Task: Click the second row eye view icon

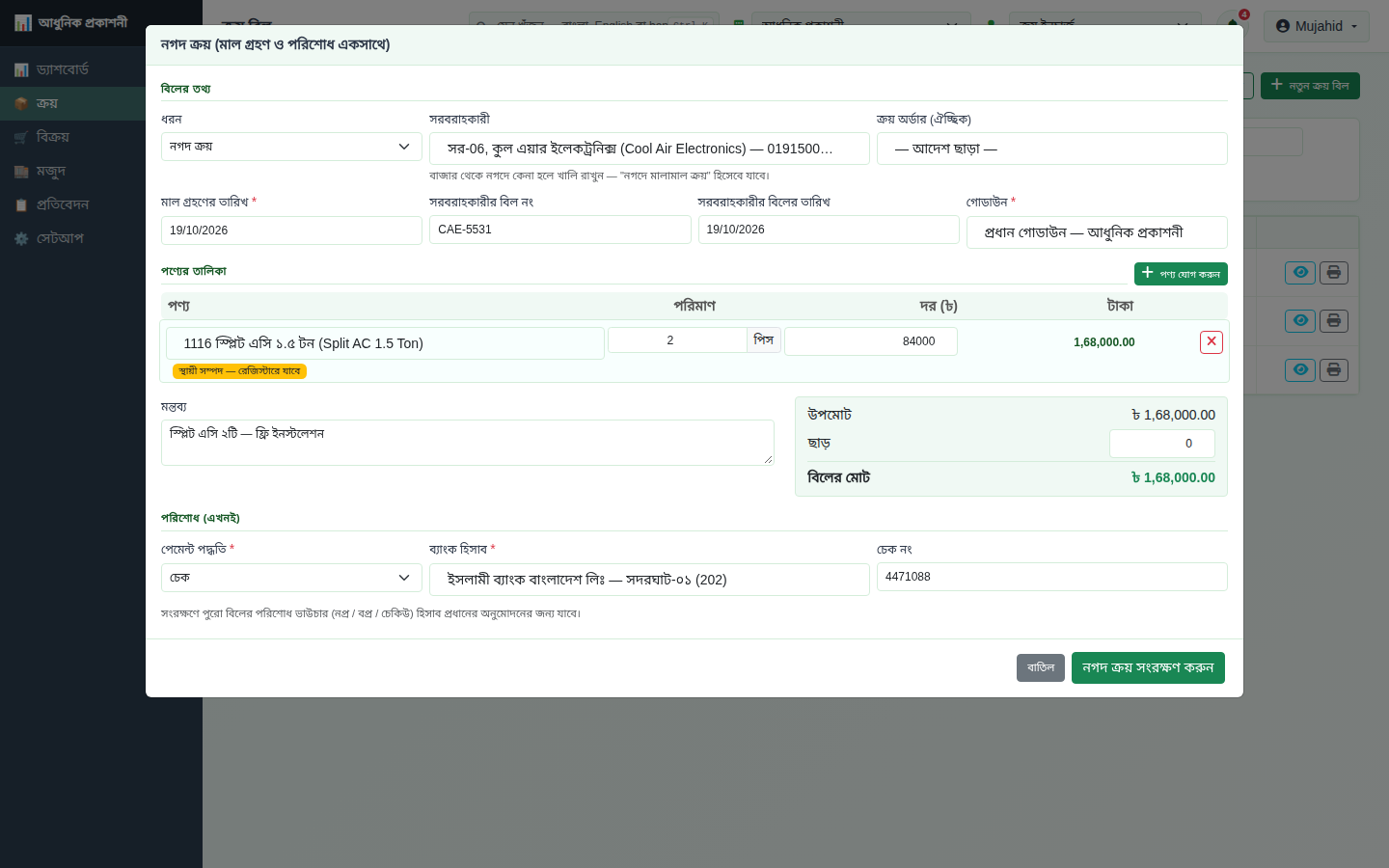Action: pos(1300,321)
